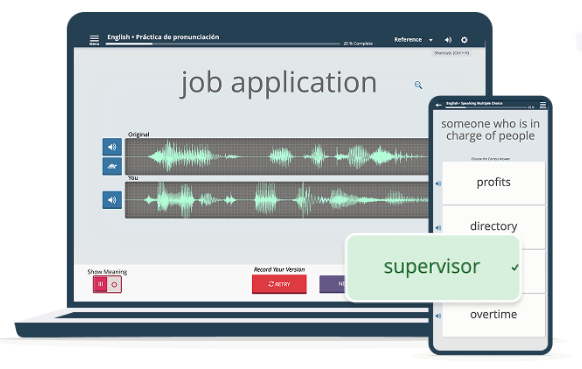The height and width of the screenshot is (369, 582).
Task: Click the You waveform display
Action: [277, 200]
